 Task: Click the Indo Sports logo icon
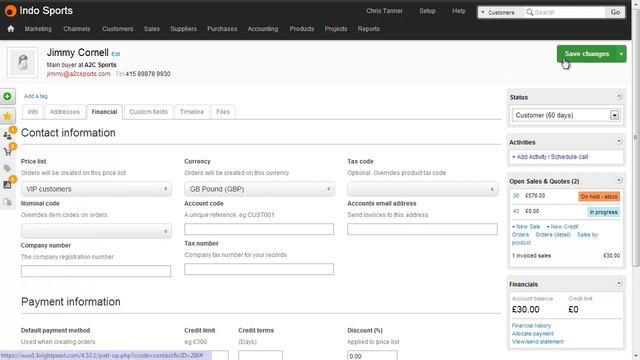pyautogui.click(x=10, y=11)
